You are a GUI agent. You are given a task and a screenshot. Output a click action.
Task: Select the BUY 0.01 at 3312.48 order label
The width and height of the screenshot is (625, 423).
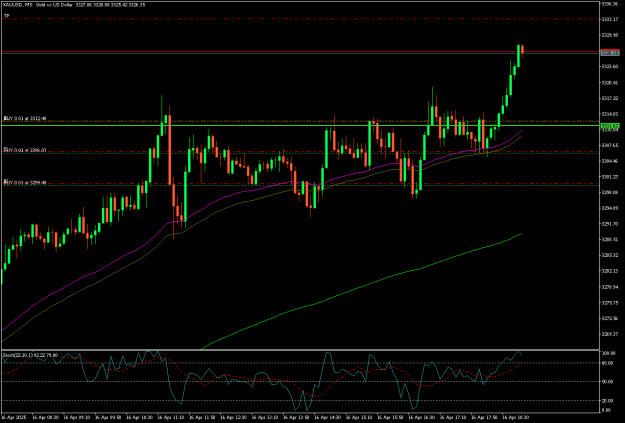pyautogui.click(x=25, y=118)
